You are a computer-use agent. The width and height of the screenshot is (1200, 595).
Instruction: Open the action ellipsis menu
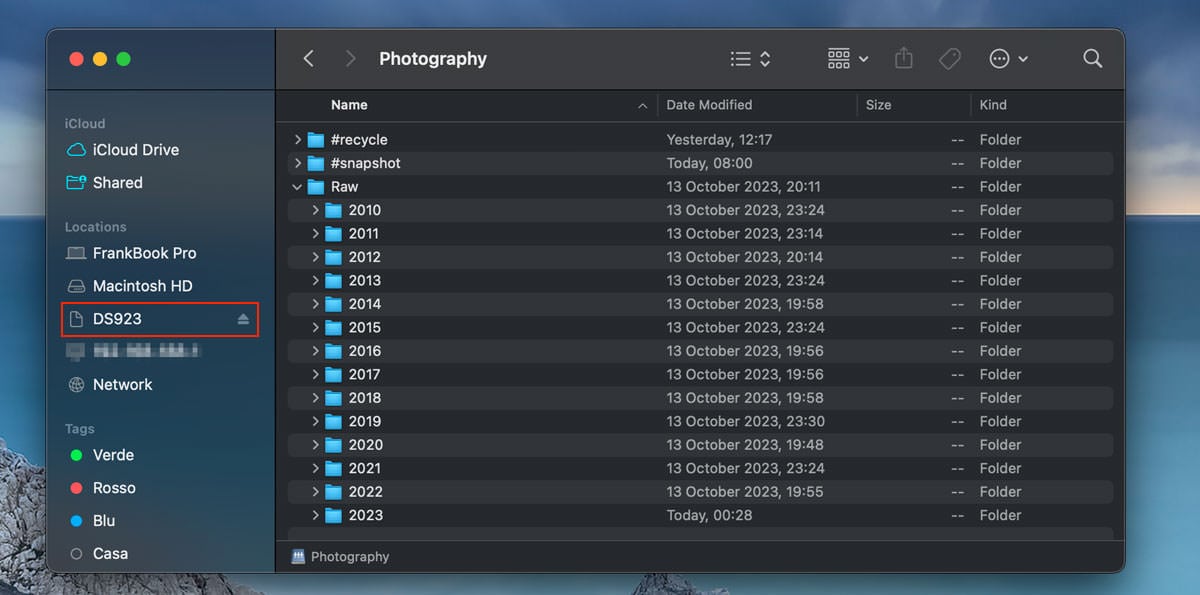coord(1008,59)
